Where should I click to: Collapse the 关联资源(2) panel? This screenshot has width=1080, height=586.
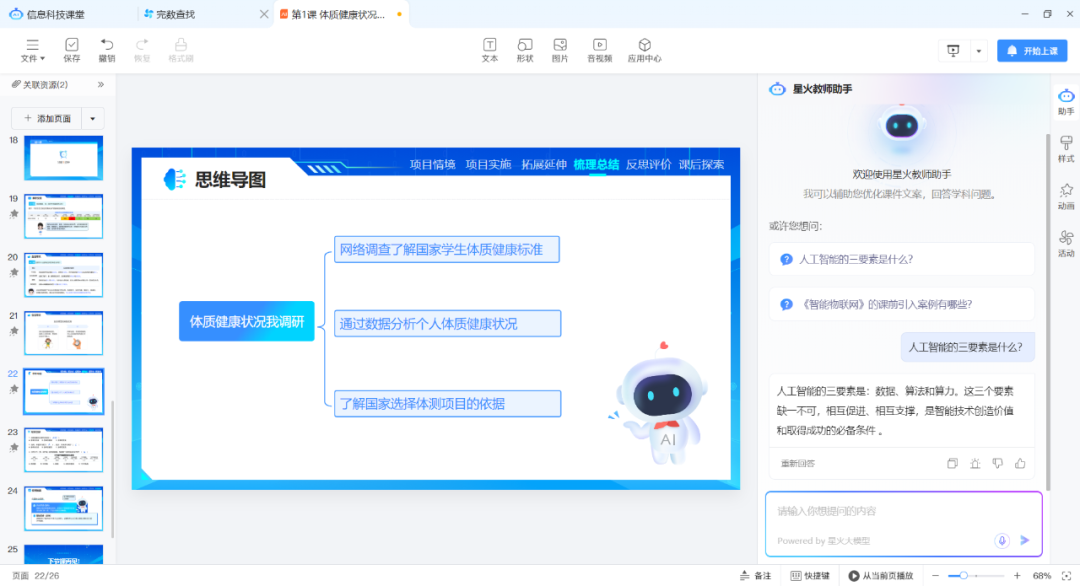(100, 85)
